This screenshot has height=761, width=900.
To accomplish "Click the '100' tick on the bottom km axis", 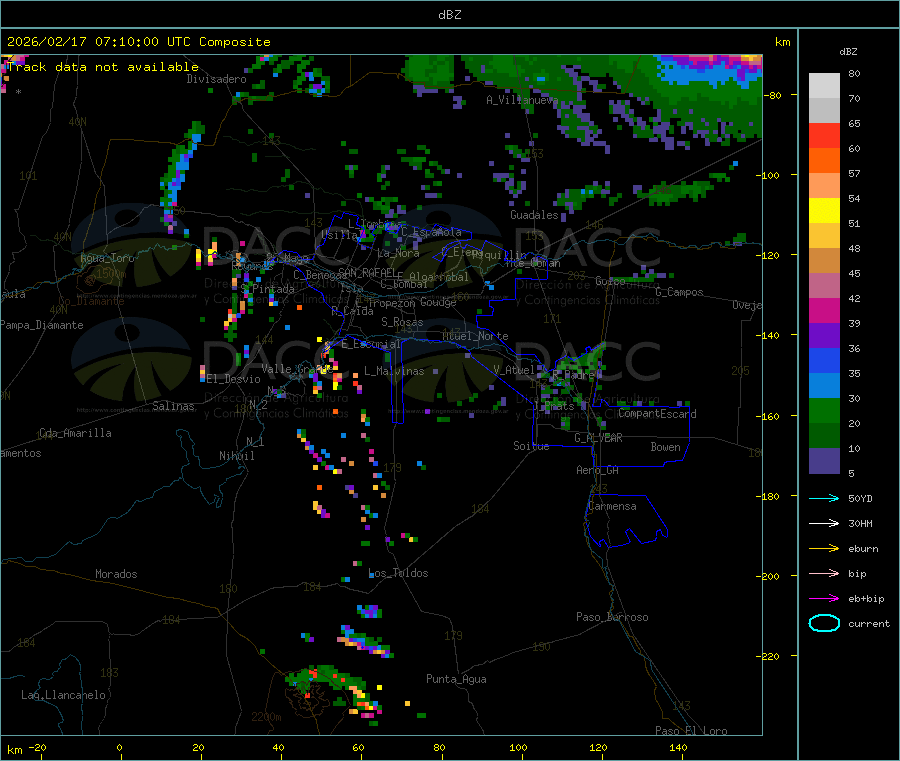I will click(518, 748).
